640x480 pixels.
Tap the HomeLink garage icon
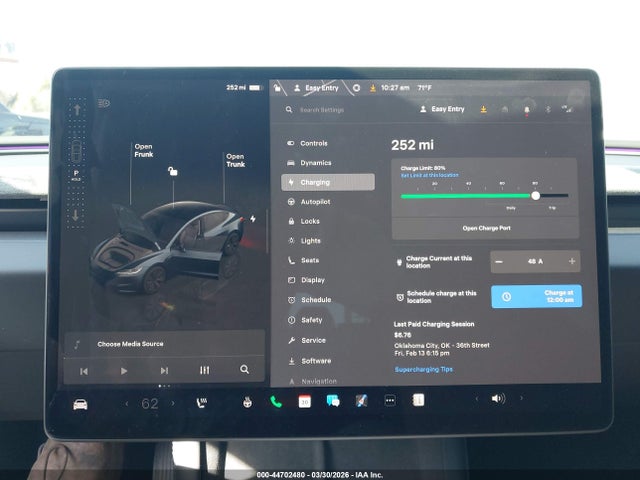coord(505,109)
